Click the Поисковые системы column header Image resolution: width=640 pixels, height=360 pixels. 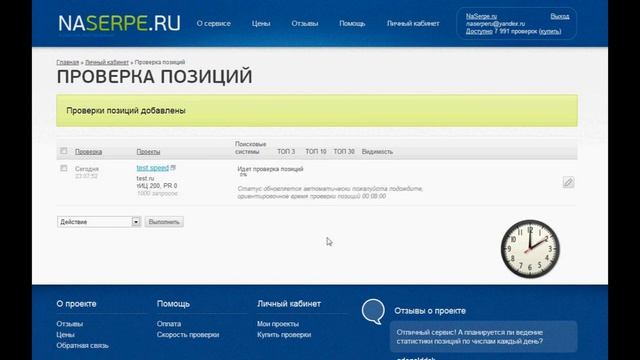(x=251, y=148)
